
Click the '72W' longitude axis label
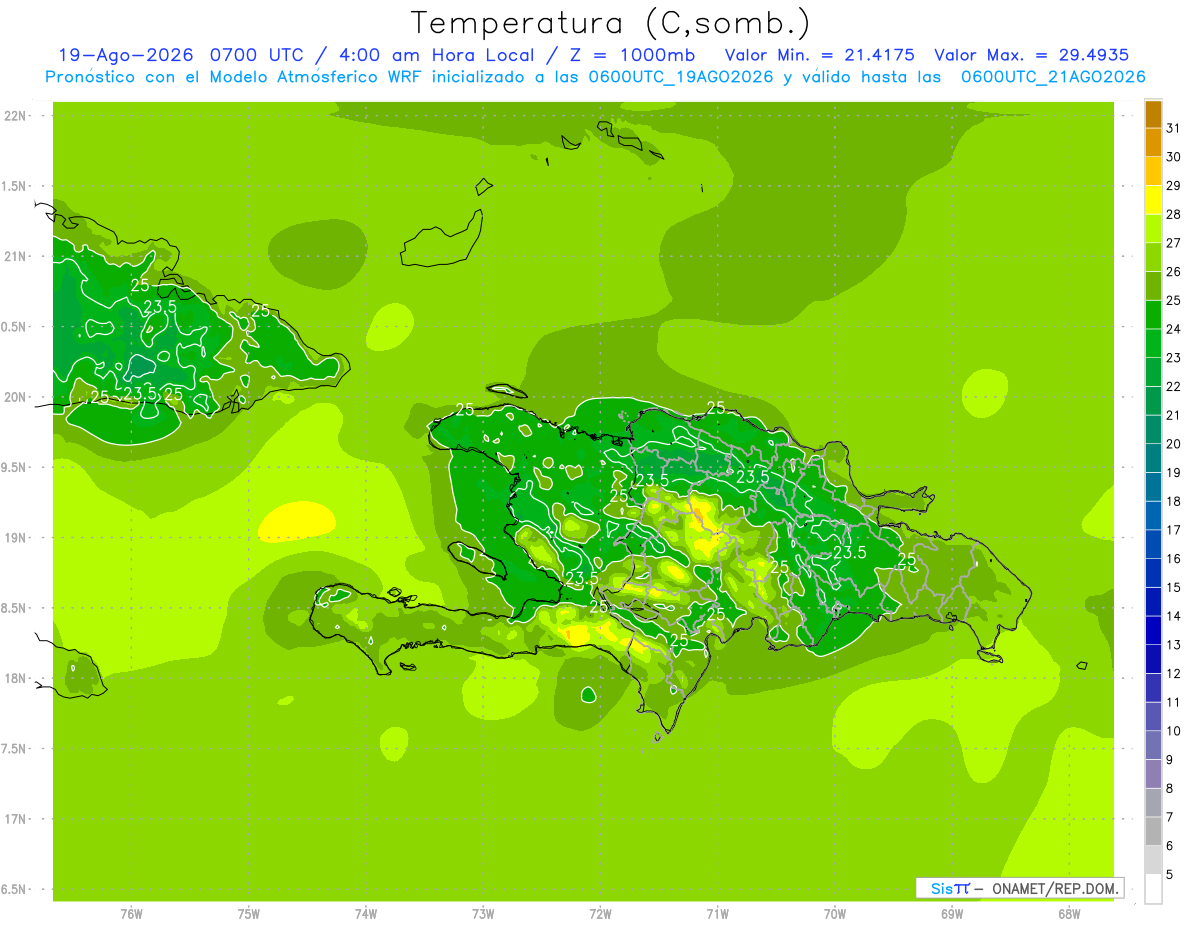click(x=600, y=914)
